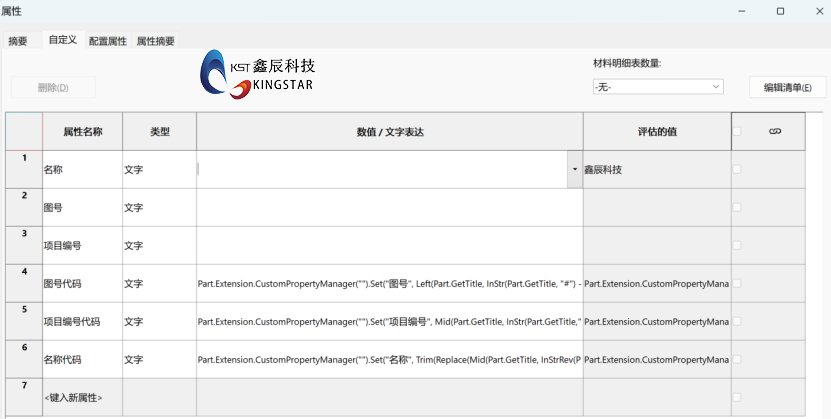This screenshot has height=419, width=831.
Task: Tick the link checkbox in the 名称 row
Action: click(737, 170)
